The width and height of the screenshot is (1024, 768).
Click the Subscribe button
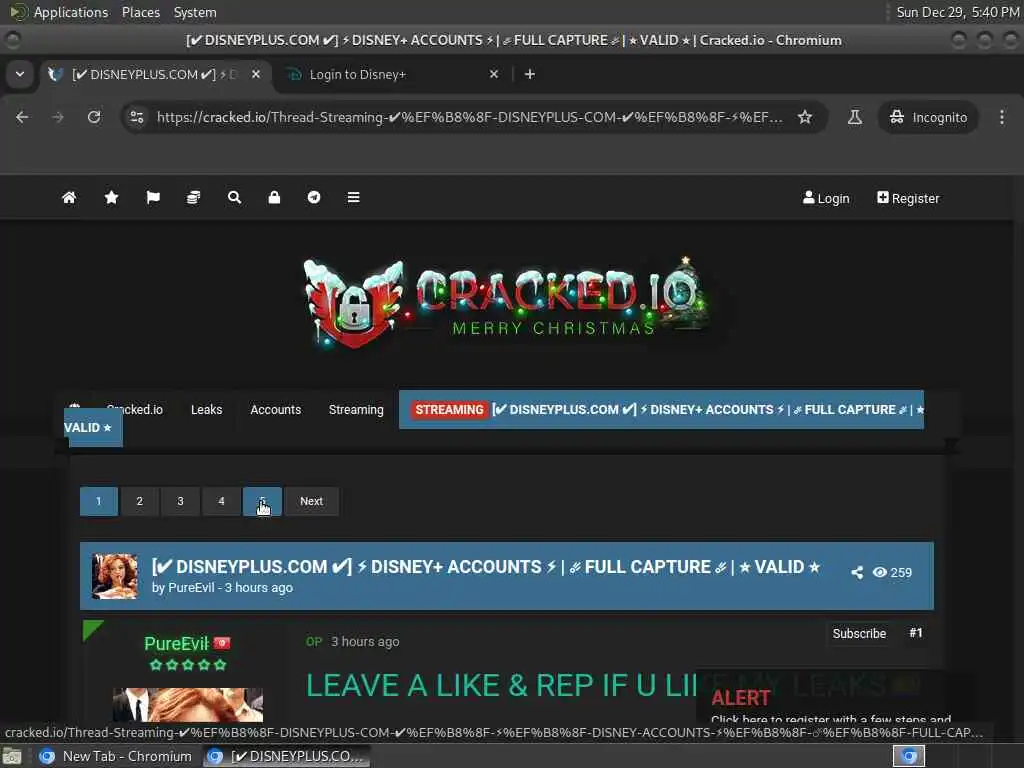(x=859, y=633)
